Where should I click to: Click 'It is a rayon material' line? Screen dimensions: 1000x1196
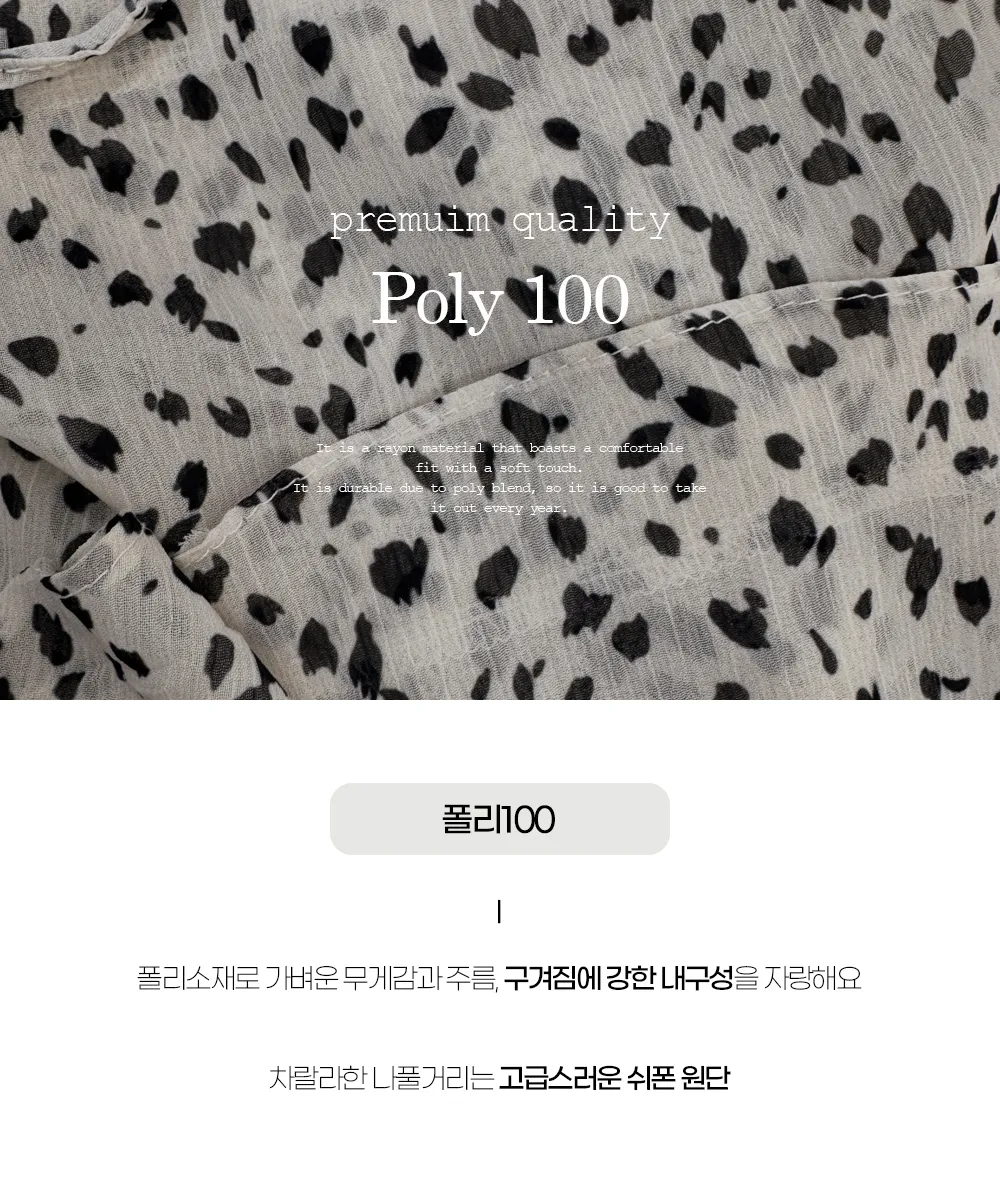coord(500,448)
